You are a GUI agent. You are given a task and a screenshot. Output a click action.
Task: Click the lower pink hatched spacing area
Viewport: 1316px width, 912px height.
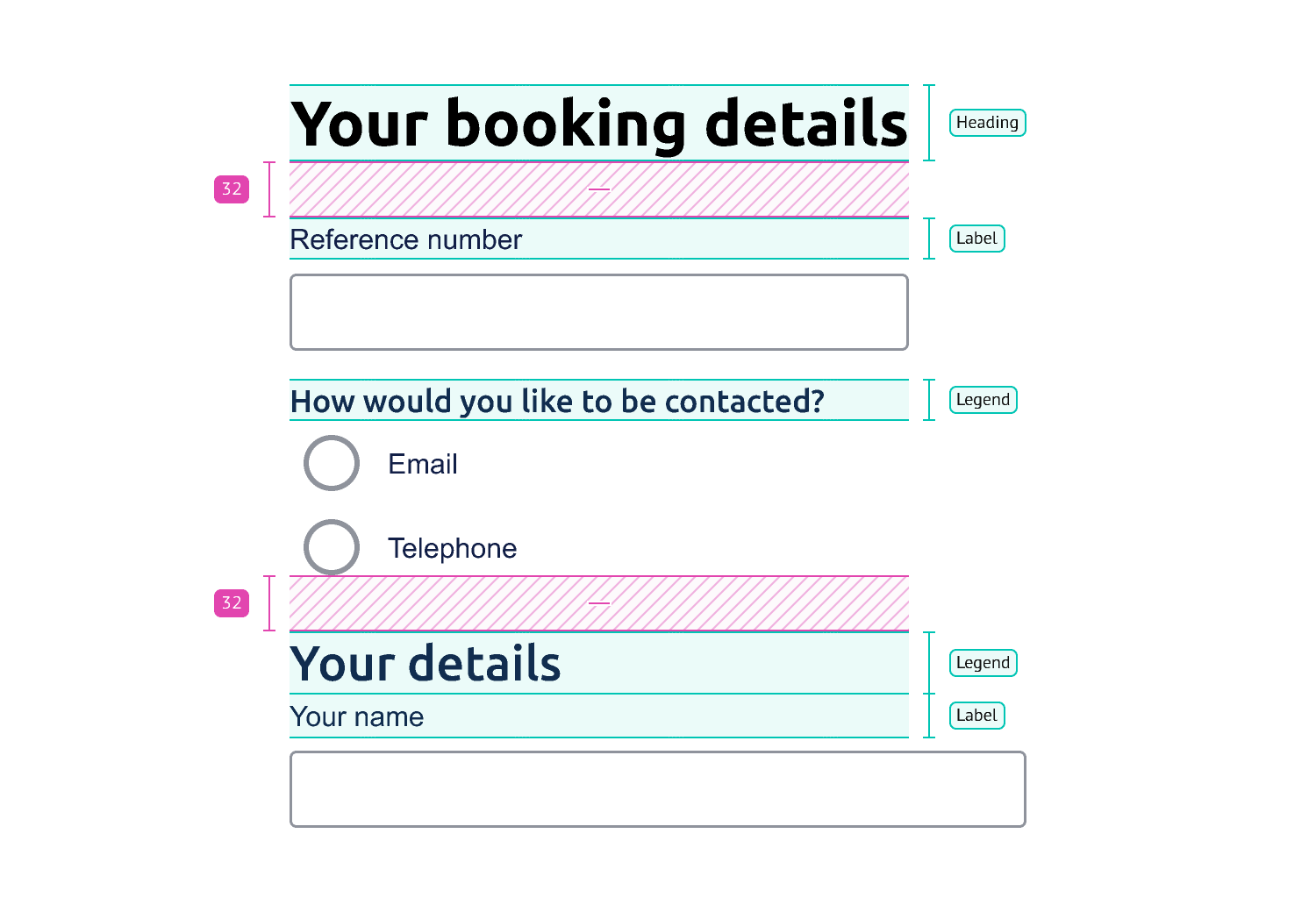(x=599, y=603)
